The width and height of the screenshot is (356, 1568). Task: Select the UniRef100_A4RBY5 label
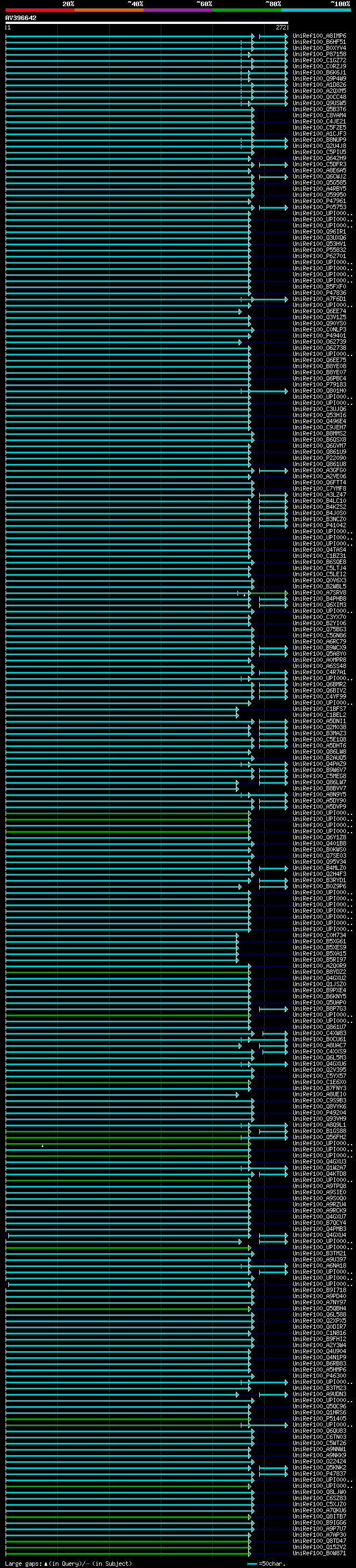pyautogui.click(x=319, y=189)
